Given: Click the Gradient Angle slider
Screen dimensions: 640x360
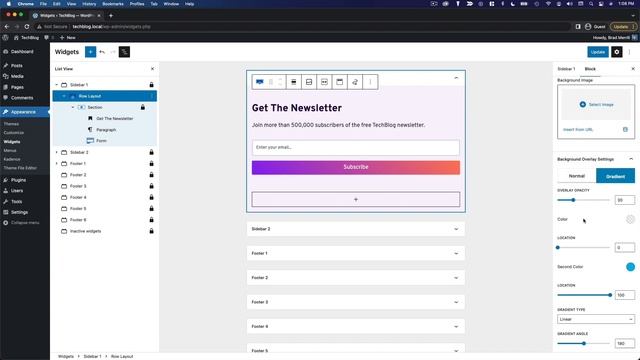Looking at the screenshot, I should coord(583,343).
